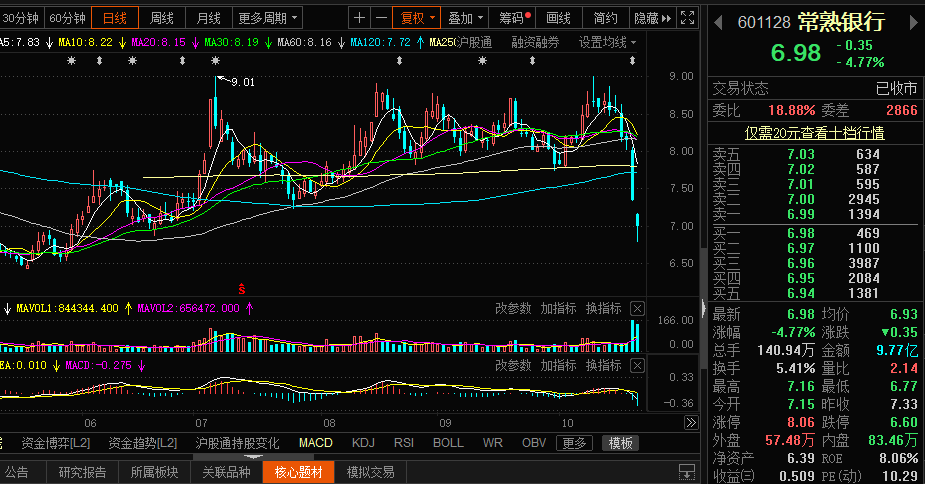Screen dimensions: 925x484
Task: Click the plus zoom-in chart icon
Action: click(360, 18)
